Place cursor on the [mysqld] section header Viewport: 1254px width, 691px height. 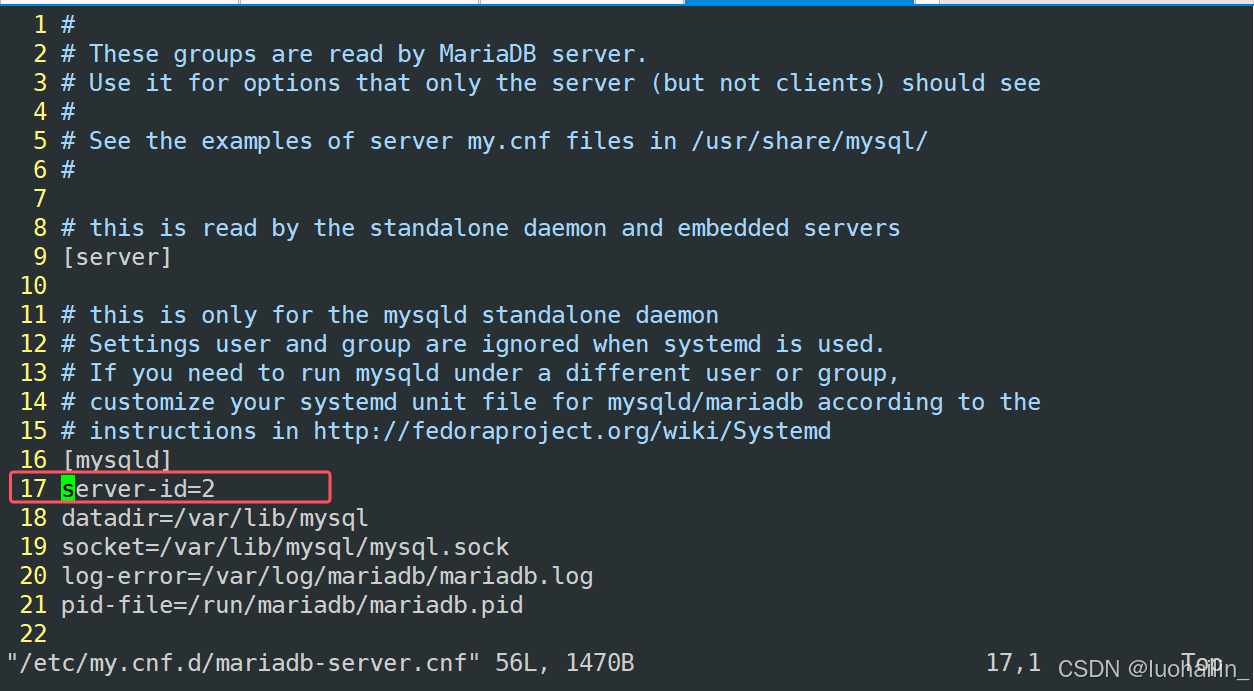point(116,460)
